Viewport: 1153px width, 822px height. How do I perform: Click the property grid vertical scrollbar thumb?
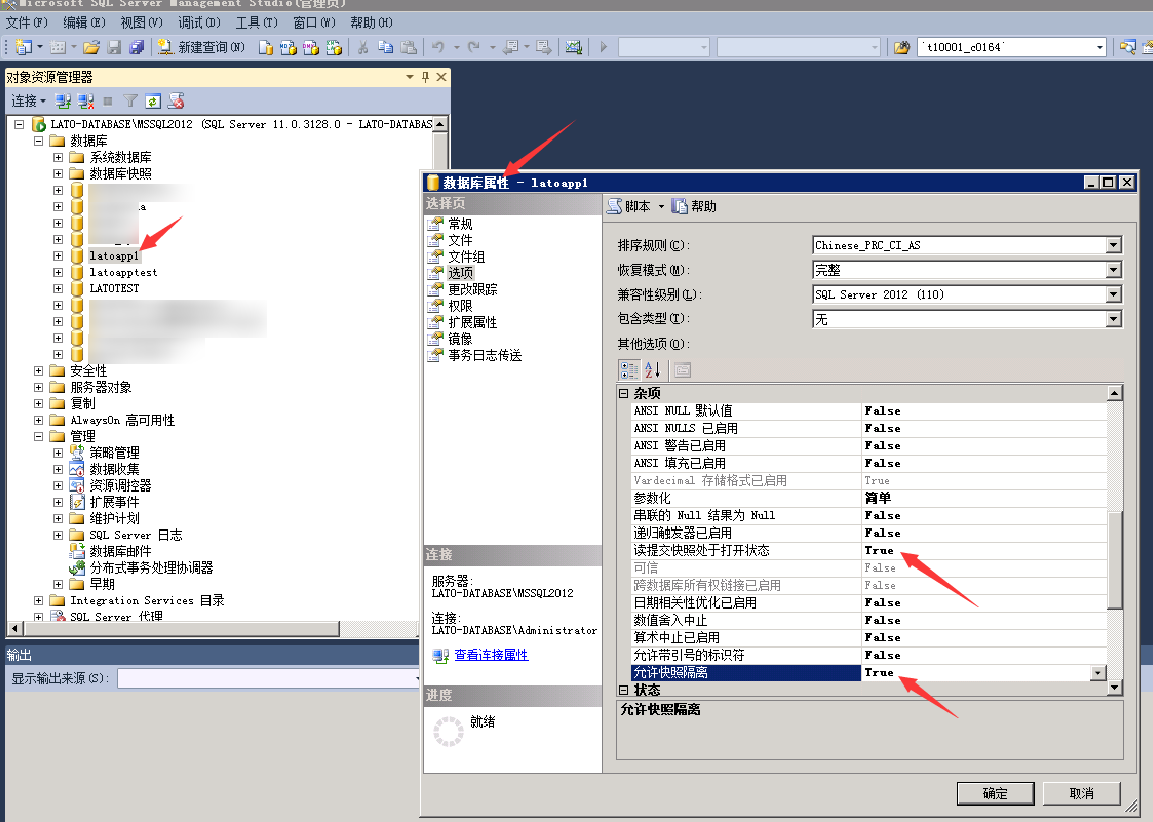(x=1115, y=560)
